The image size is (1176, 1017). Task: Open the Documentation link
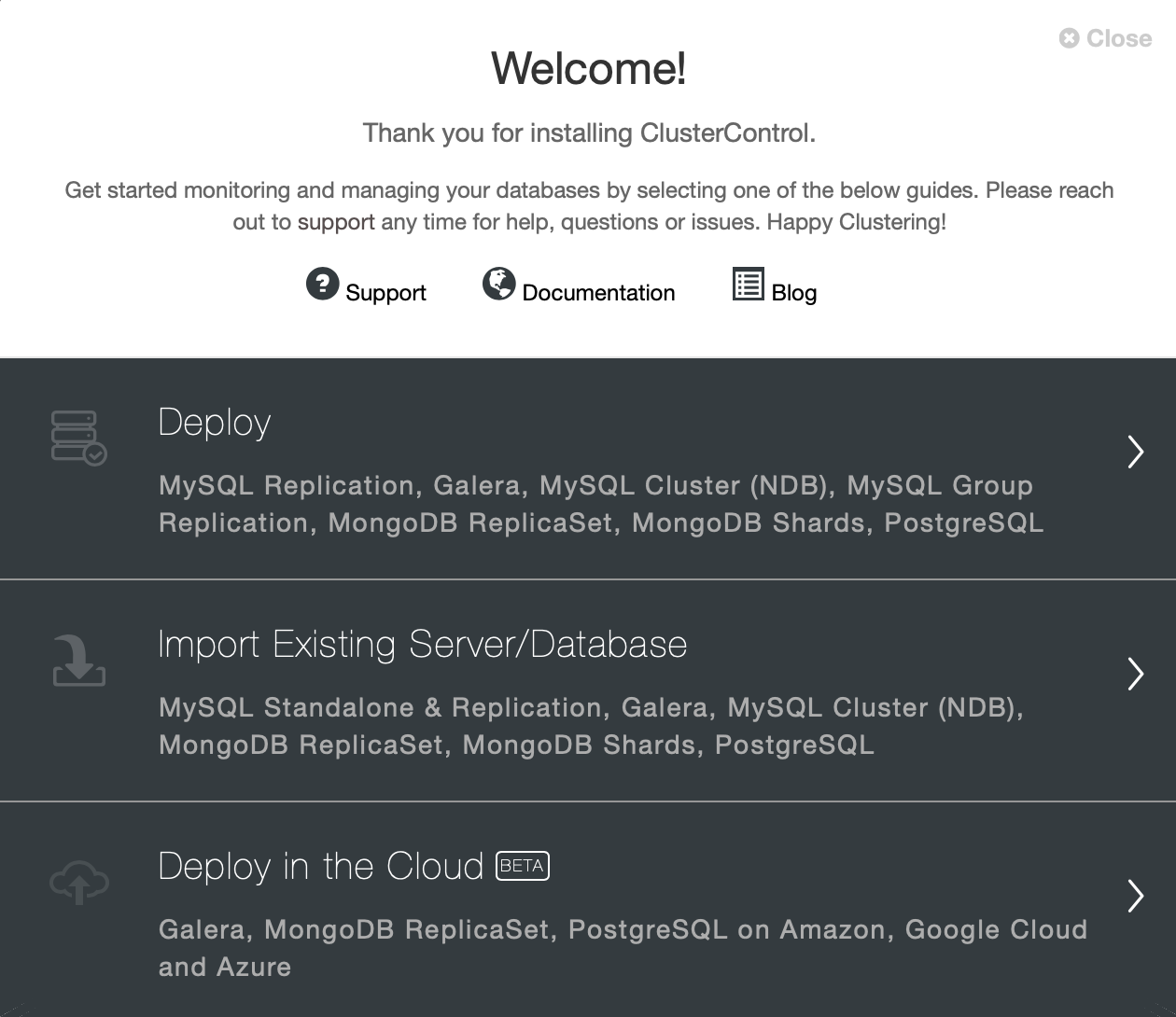pos(598,293)
